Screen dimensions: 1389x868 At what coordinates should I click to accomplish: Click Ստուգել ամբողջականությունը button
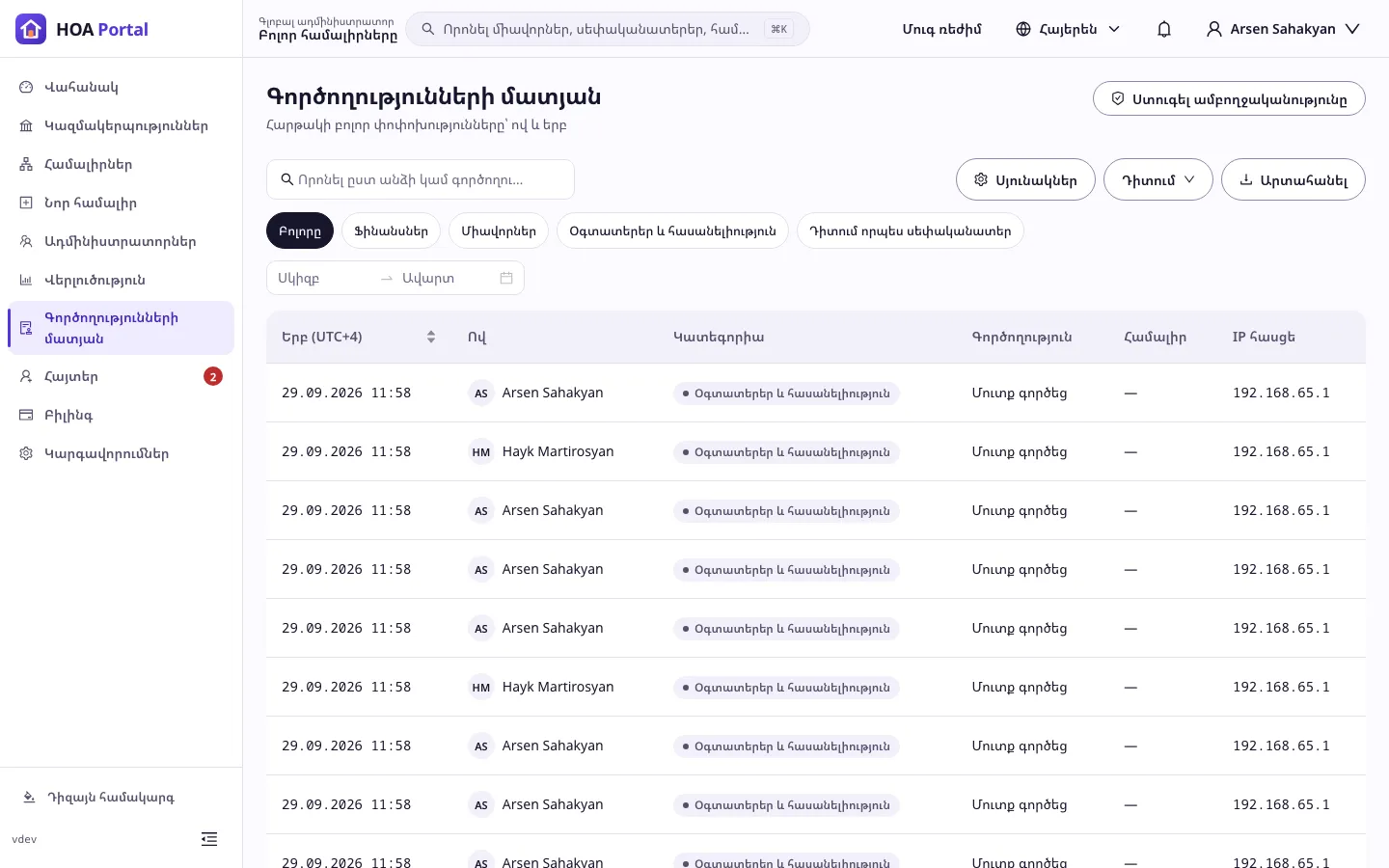[x=1229, y=98]
